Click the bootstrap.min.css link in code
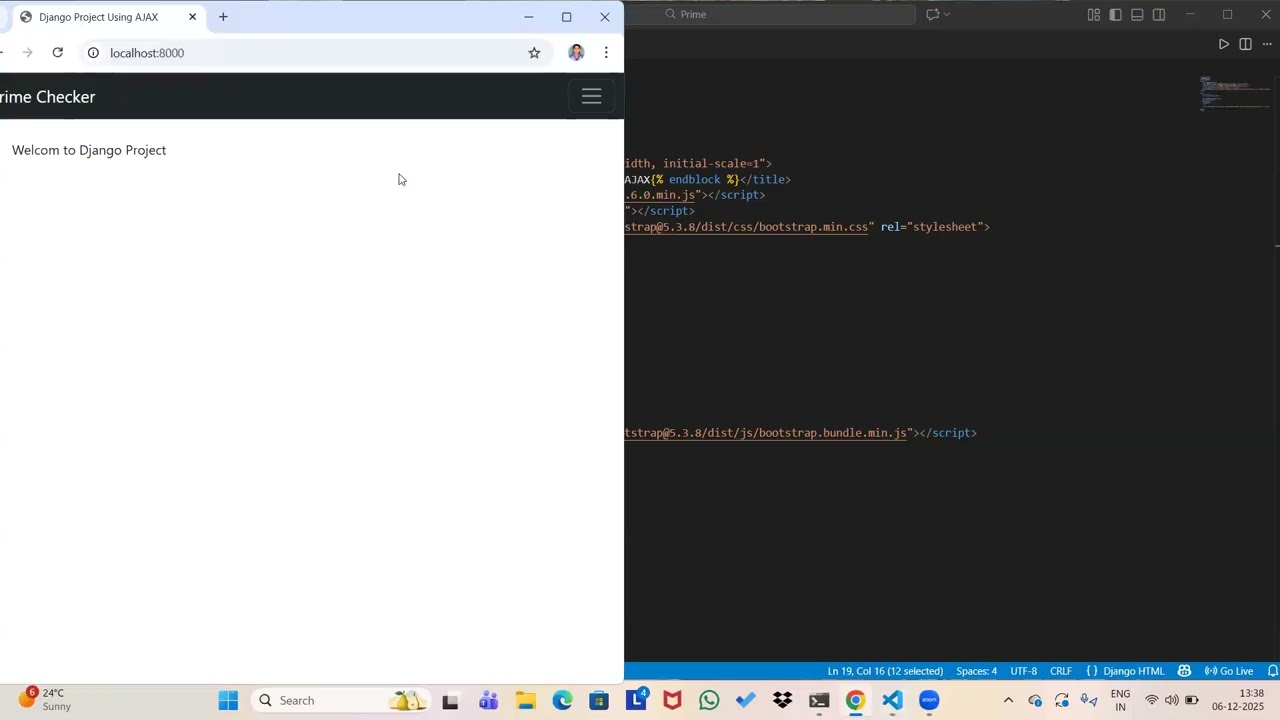 click(x=747, y=227)
